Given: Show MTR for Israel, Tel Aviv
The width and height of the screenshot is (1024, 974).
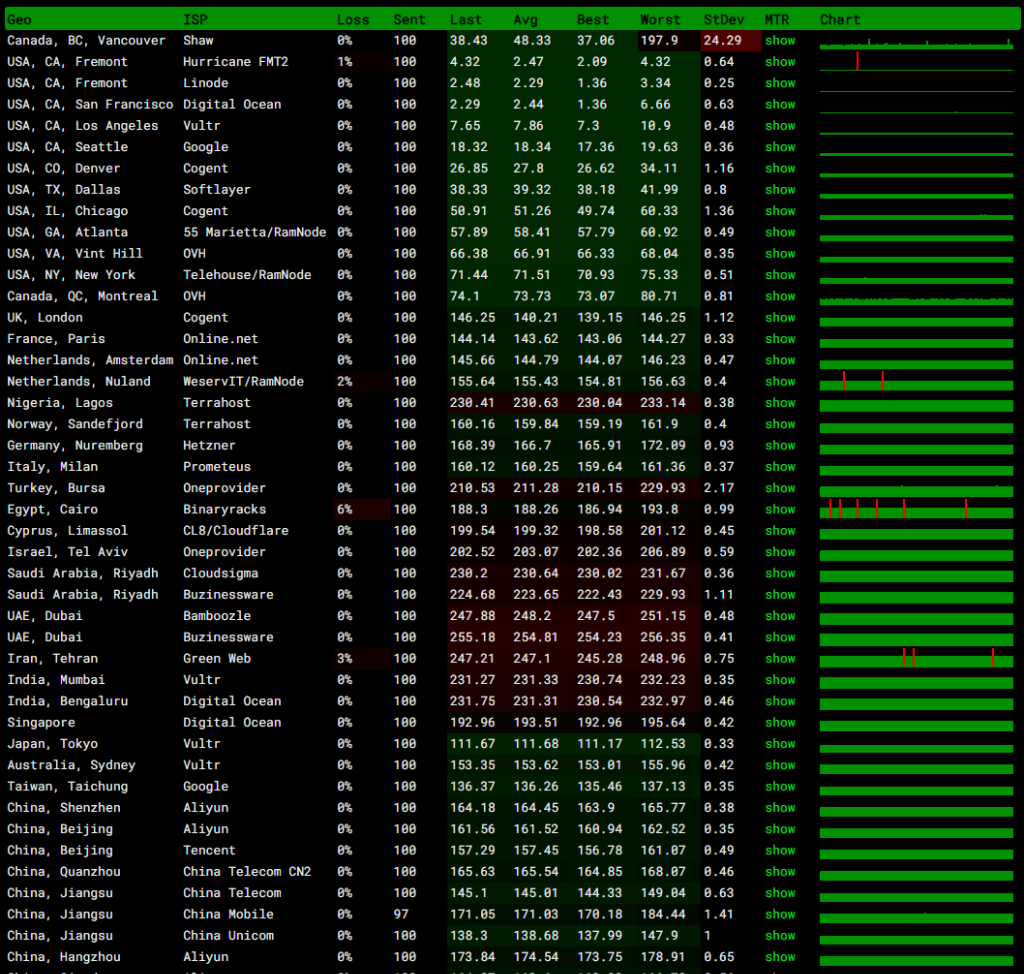Looking at the screenshot, I should tap(780, 552).
